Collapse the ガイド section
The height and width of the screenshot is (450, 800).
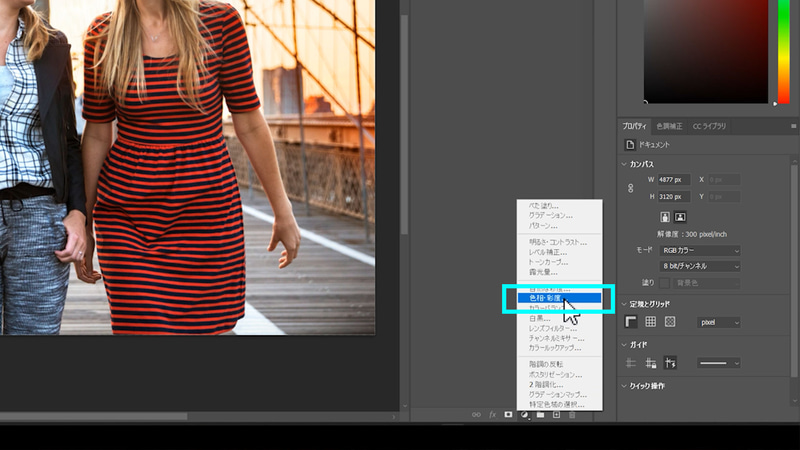click(x=624, y=345)
